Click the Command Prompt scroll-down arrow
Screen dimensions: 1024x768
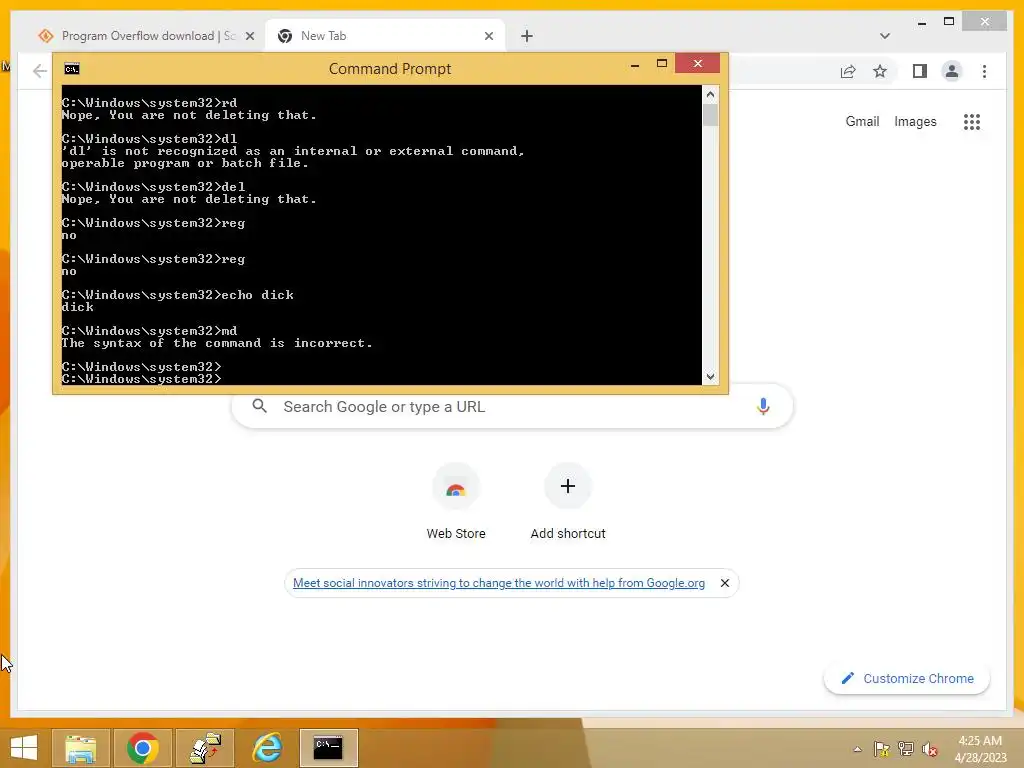711,376
